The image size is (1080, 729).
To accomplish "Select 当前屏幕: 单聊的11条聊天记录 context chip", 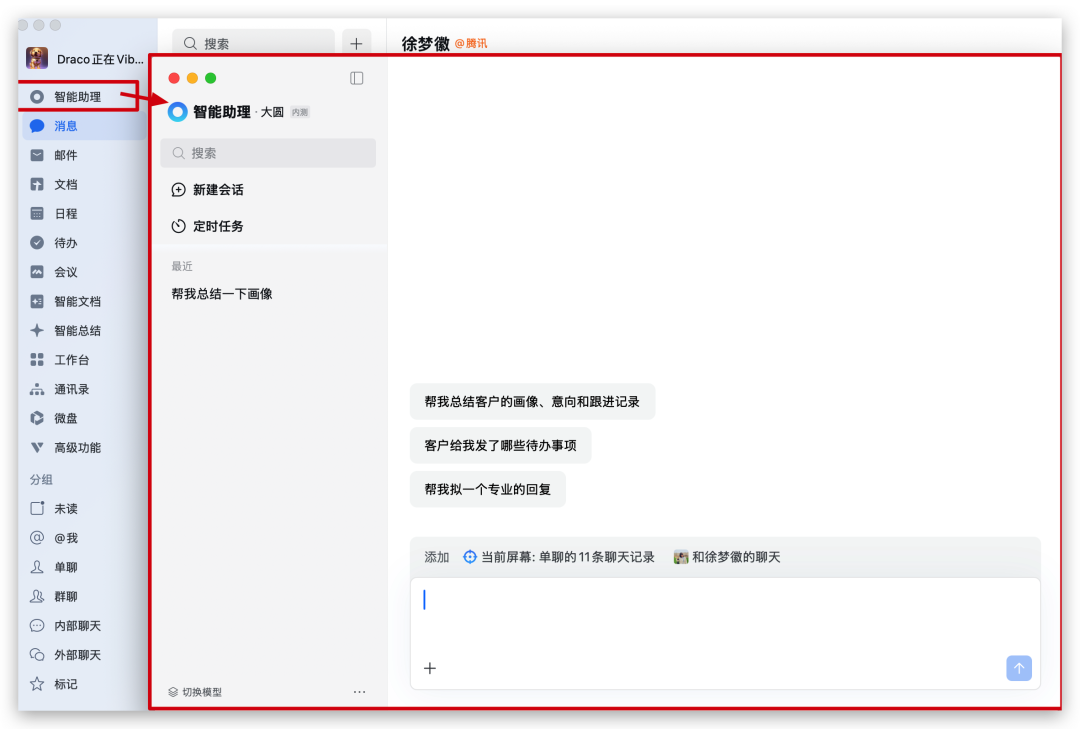I will click(559, 557).
